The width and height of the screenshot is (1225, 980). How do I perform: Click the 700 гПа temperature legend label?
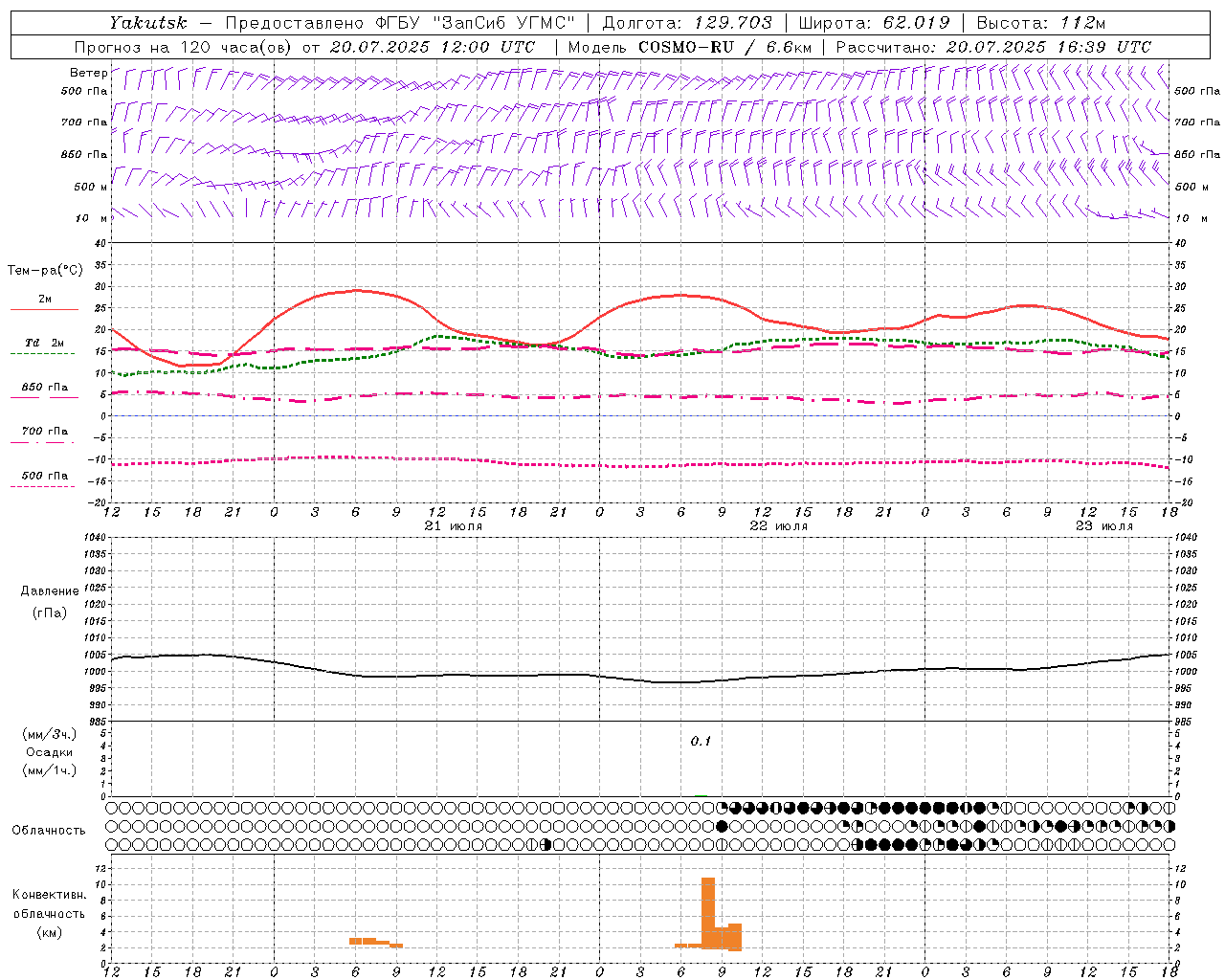(x=45, y=431)
